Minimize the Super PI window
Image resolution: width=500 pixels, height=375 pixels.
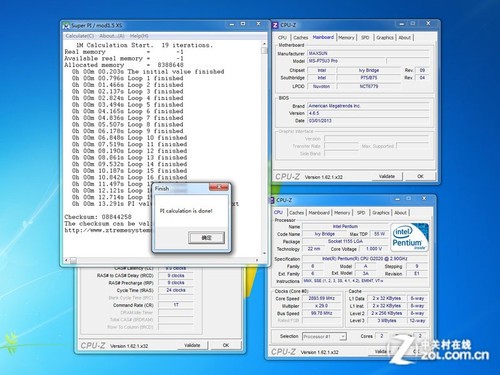coord(232,24)
